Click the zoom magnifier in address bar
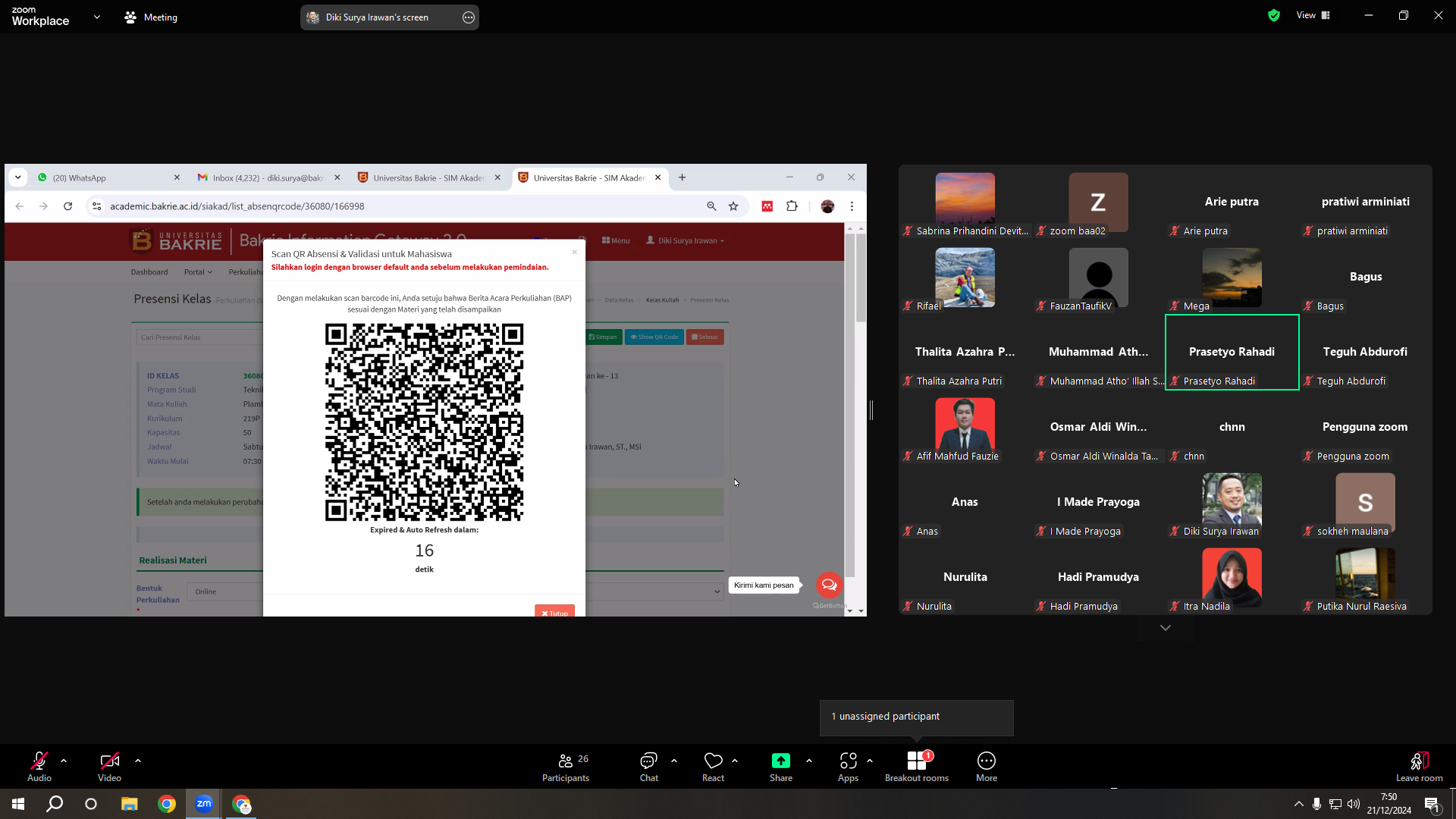 tap(711, 206)
